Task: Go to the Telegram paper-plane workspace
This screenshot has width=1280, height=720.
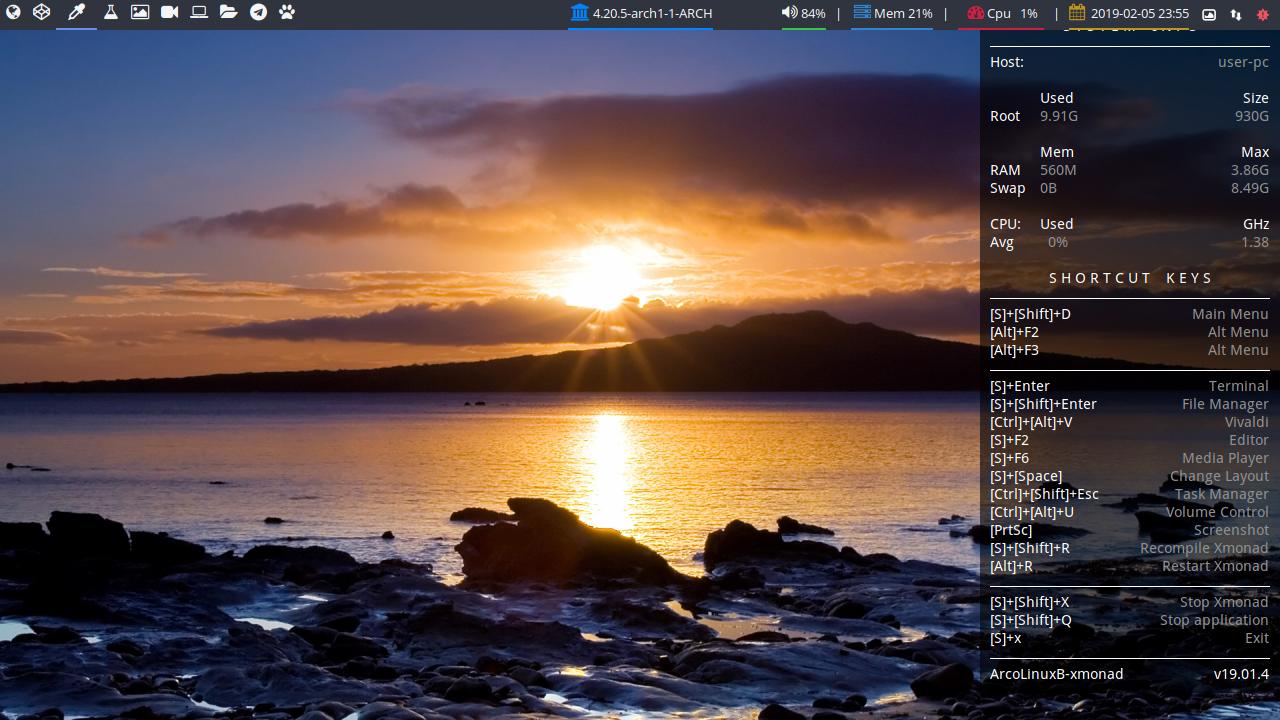Action: point(258,13)
